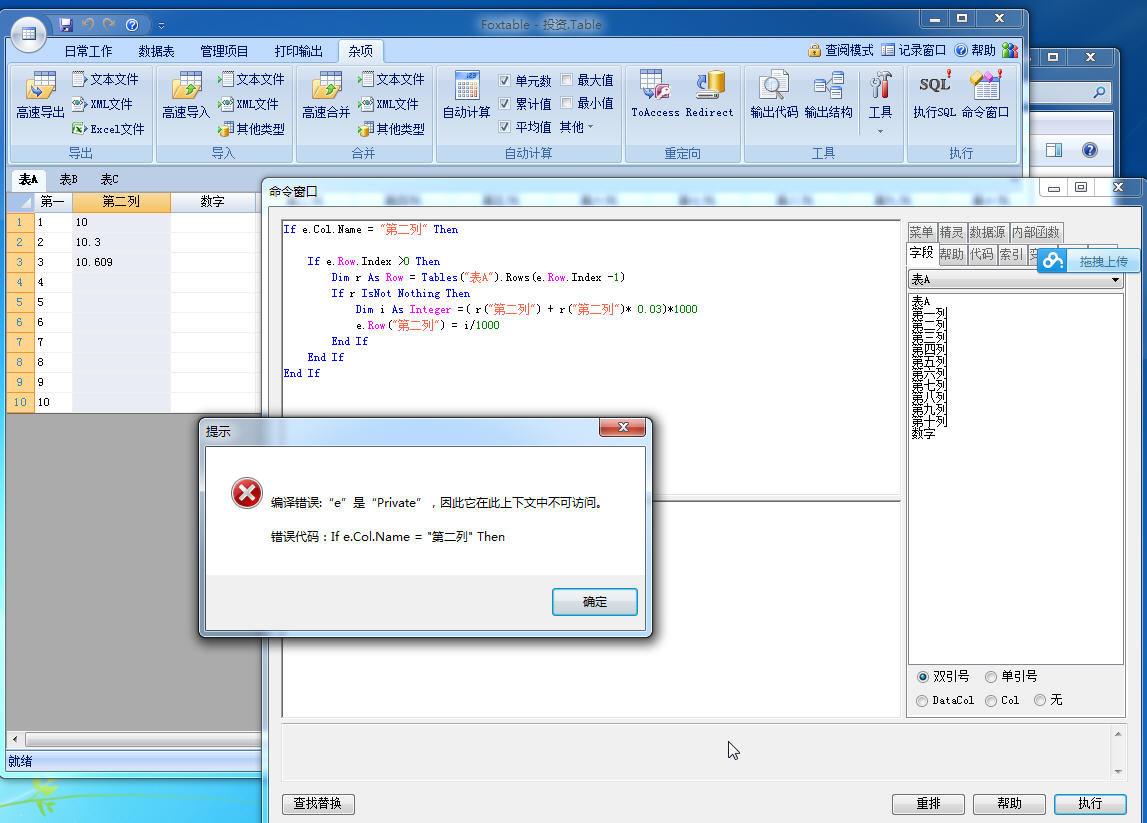Click the blue help icon in title bar

[132, 25]
